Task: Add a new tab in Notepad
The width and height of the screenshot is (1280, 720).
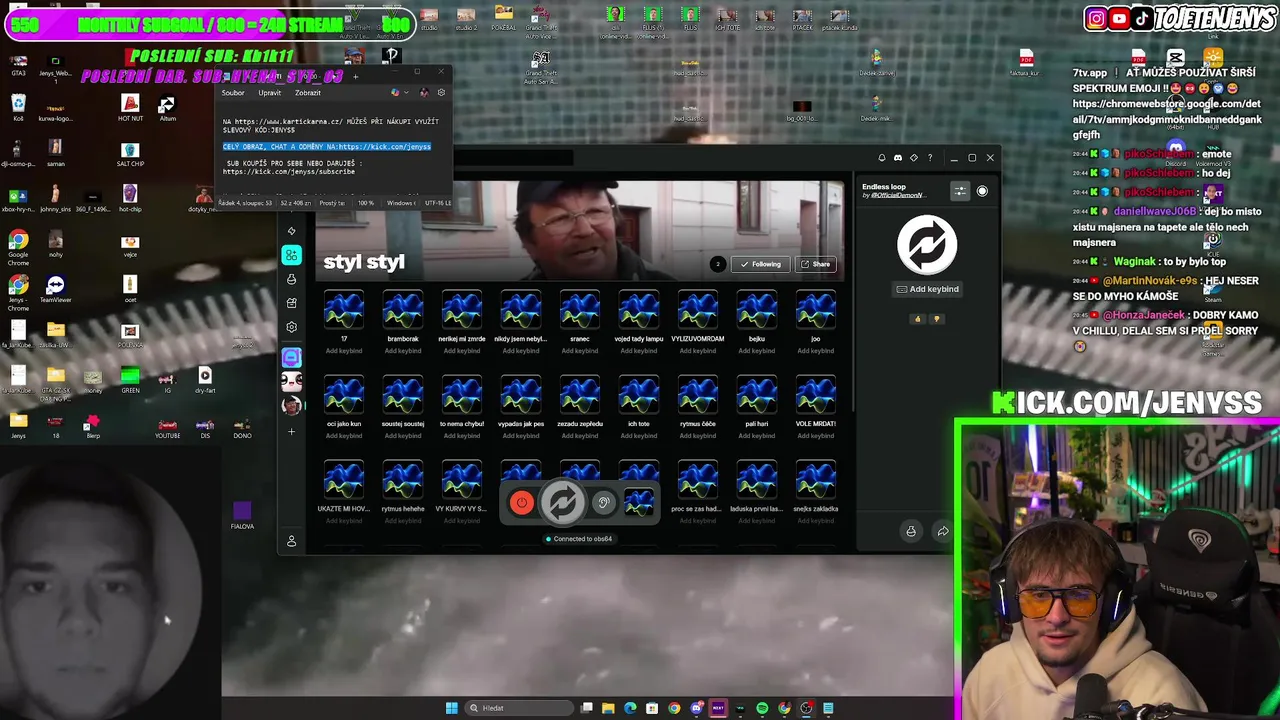Action: [355, 76]
